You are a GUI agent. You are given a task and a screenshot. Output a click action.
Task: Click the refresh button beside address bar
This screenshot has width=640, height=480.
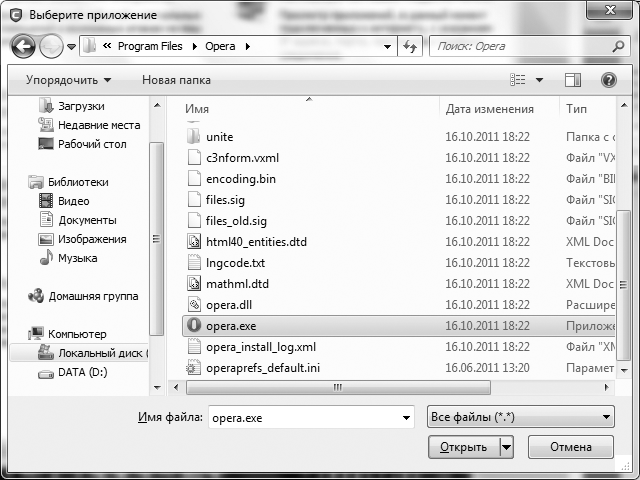(410, 47)
